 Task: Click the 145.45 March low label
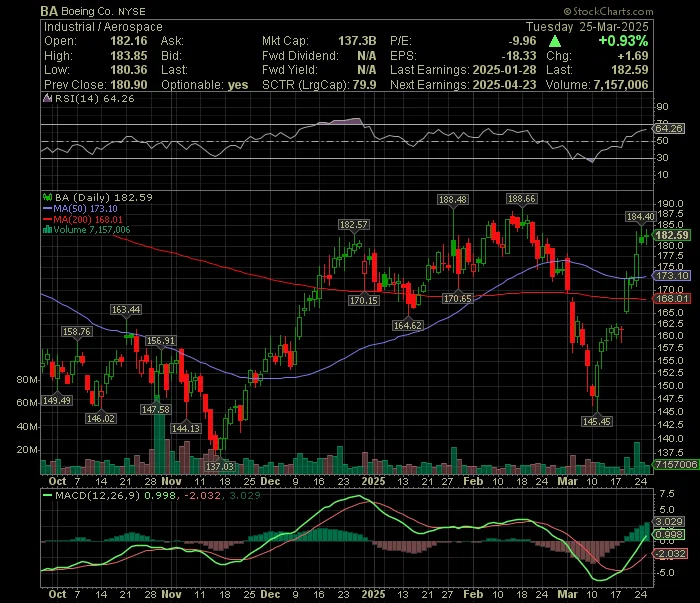[x=597, y=421]
